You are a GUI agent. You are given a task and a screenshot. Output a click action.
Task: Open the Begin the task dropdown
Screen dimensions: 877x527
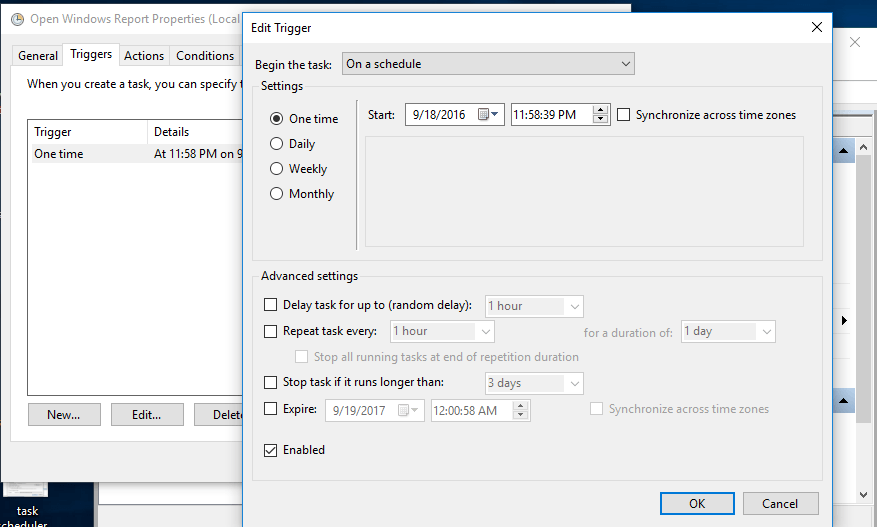point(488,64)
